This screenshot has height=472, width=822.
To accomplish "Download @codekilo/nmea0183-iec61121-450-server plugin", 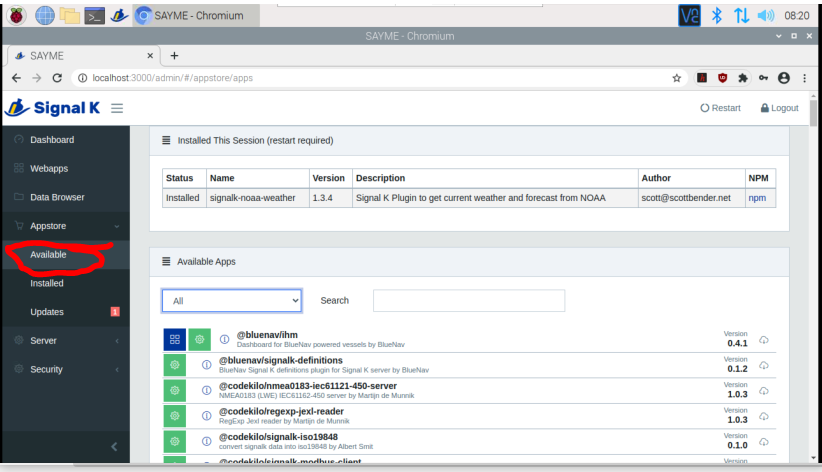I will pyautogui.click(x=764, y=391).
